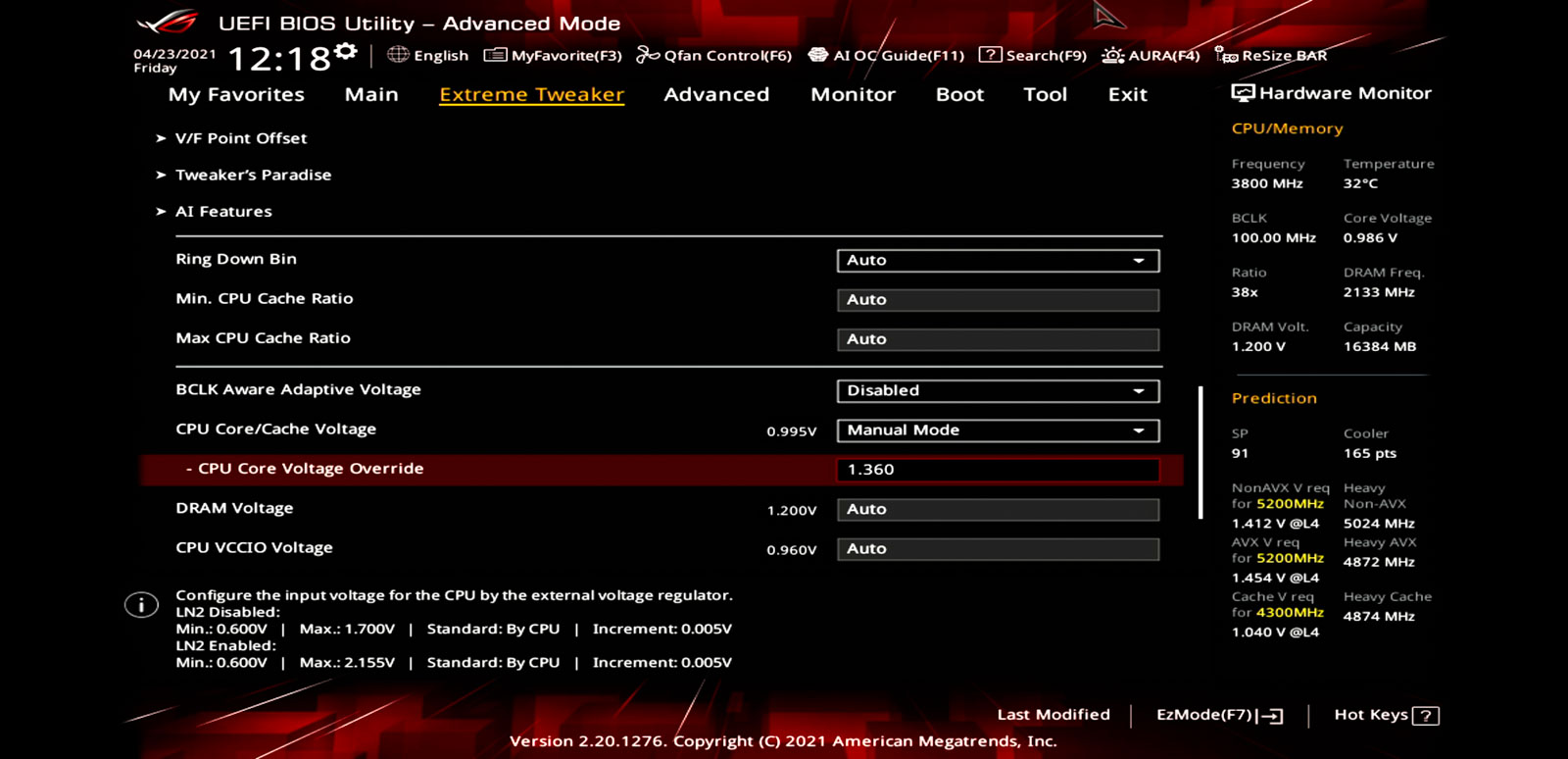Screen dimensions: 1568x759
Task: Select Ring Down Bin label
Action: click(x=236, y=259)
